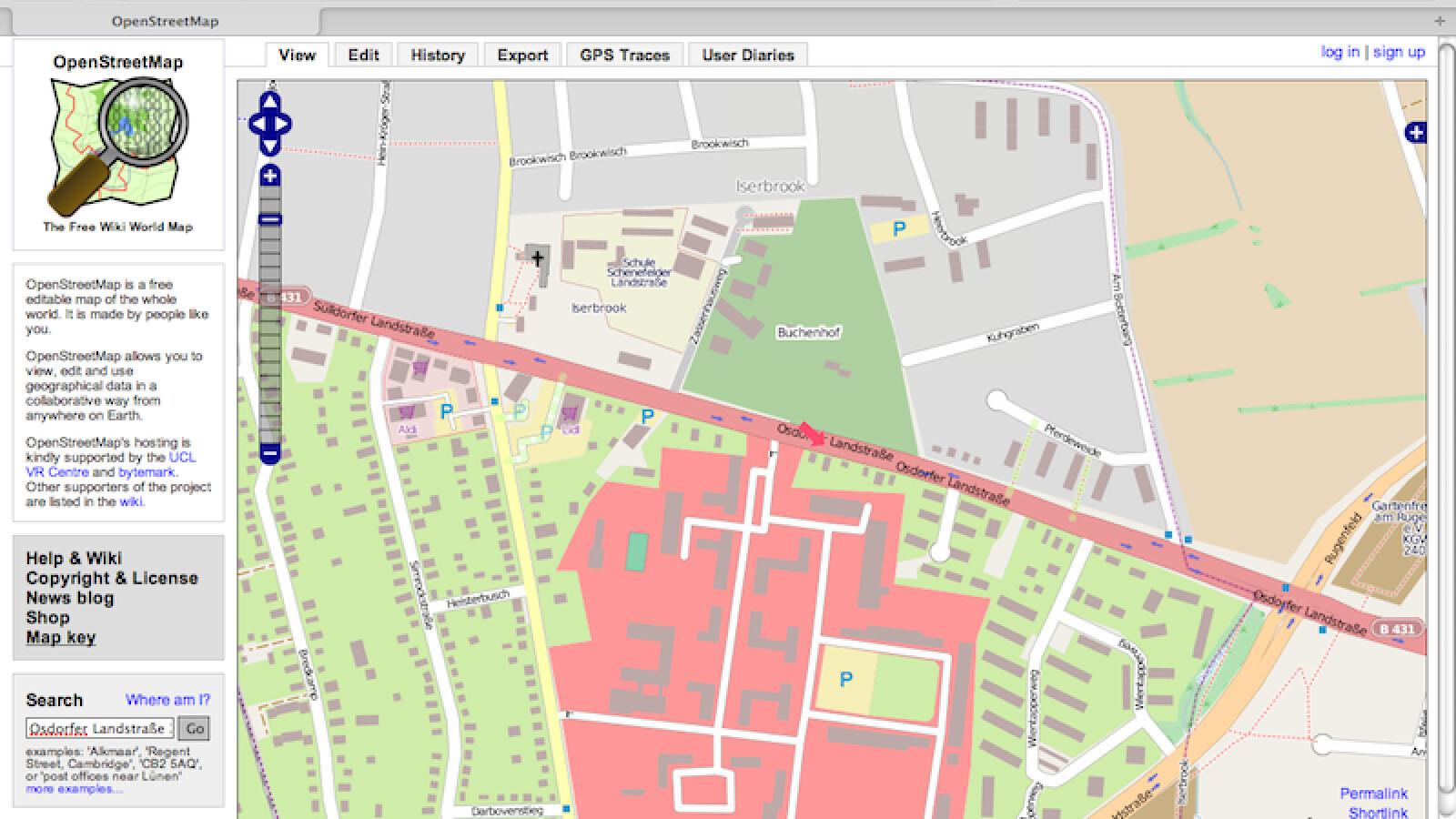
Task: Click the log in link
Action: pos(1340,52)
